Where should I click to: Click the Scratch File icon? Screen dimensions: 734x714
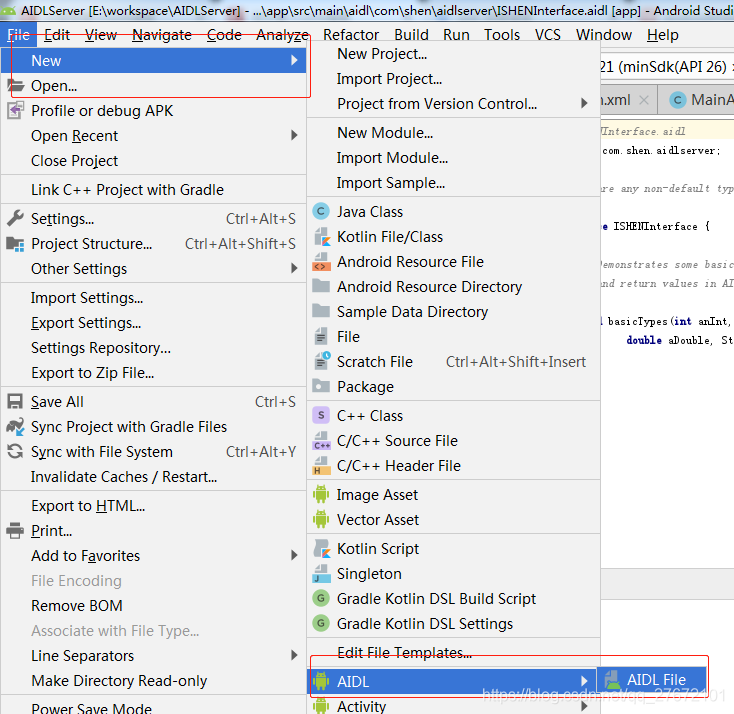(322, 361)
